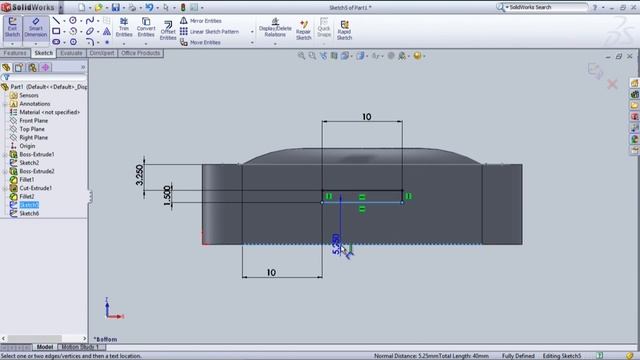Click the 3.250 dimension value
The image size is (640, 360).
140,175
